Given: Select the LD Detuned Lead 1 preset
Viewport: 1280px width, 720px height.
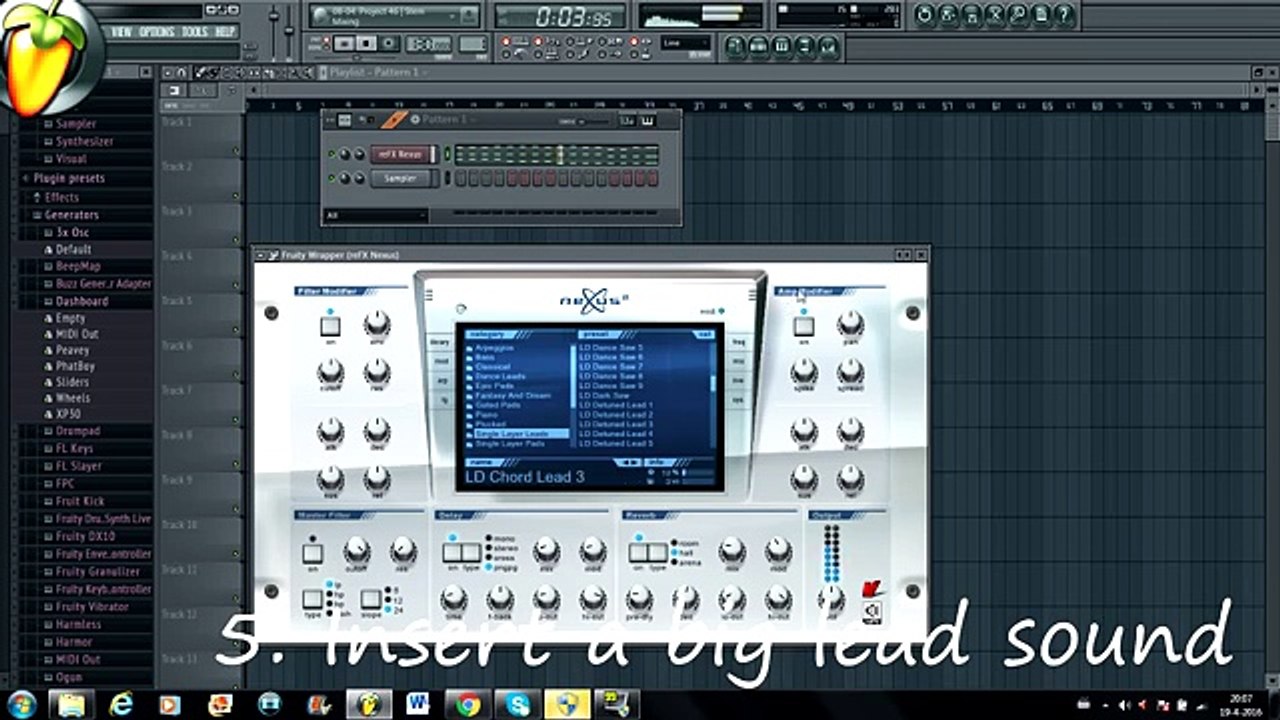Looking at the screenshot, I should click(x=616, y=405).
